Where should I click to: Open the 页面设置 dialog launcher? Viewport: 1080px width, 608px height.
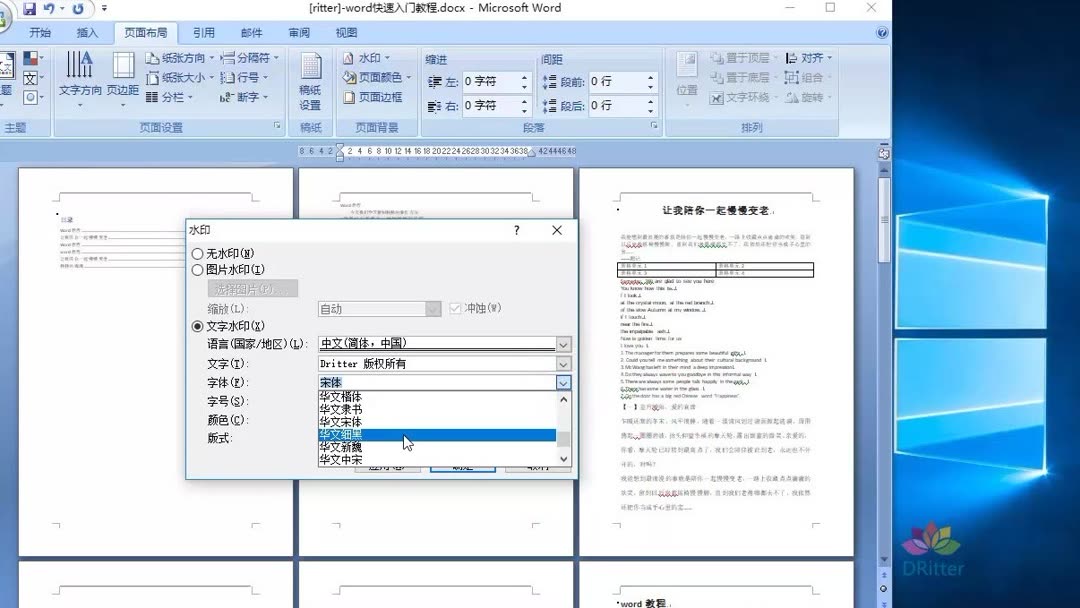tap(277, 127)
